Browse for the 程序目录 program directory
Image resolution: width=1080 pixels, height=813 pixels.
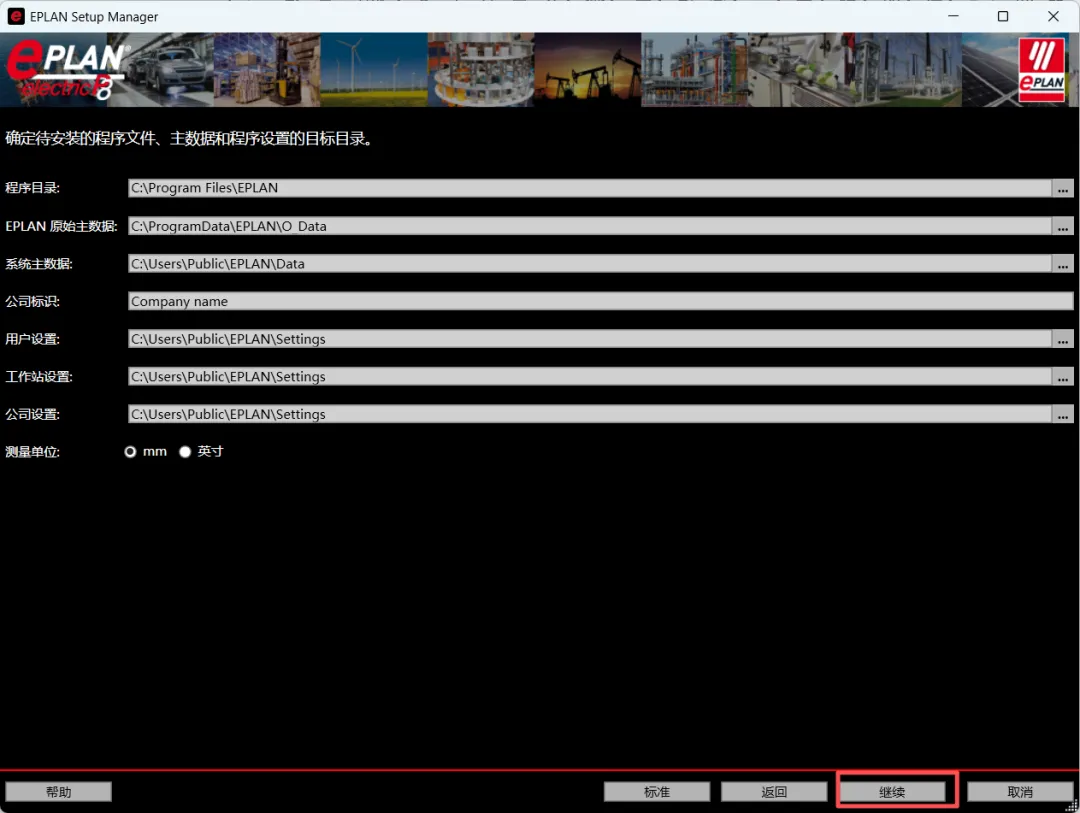pyautogui.click(x=1063, y=188)
